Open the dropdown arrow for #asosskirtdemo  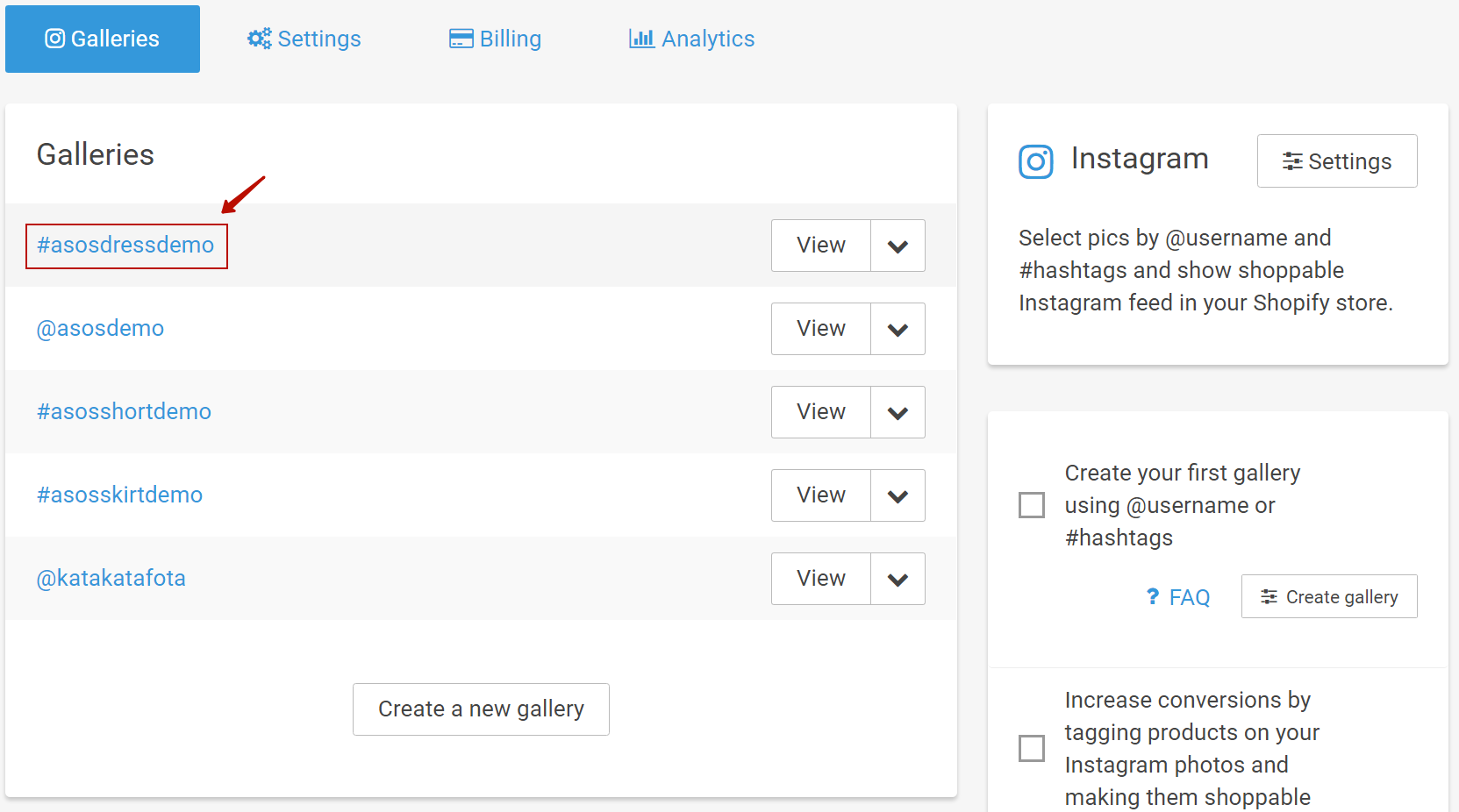coord(898,496)
